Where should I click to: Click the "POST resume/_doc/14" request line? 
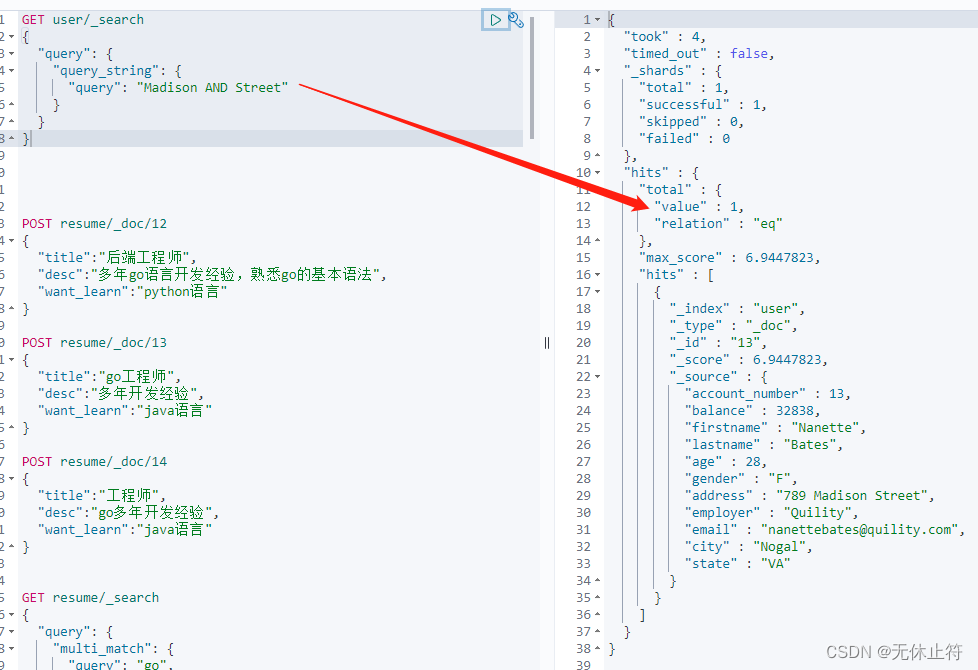click(94, 462)
